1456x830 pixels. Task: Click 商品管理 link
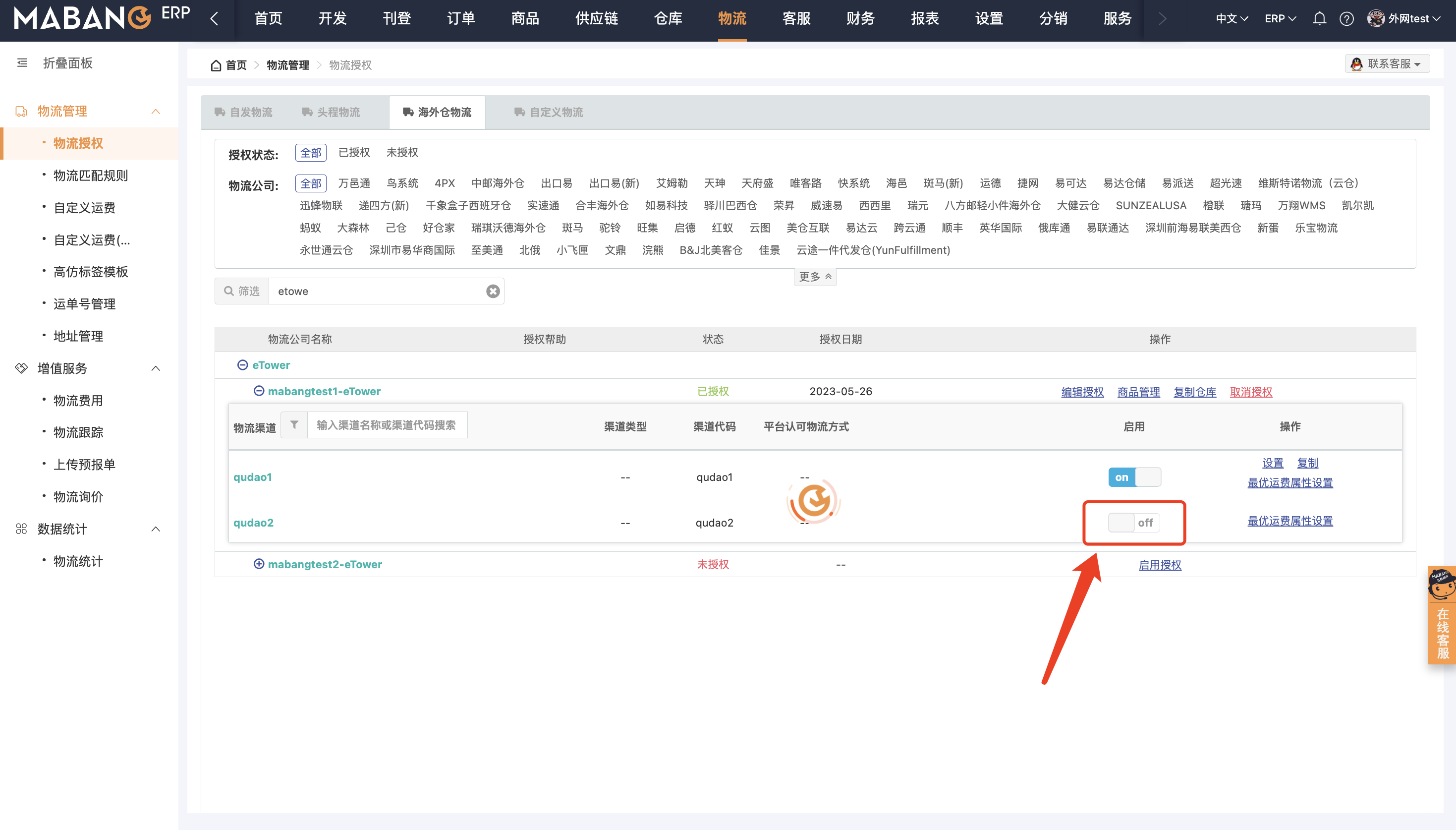1139,392
